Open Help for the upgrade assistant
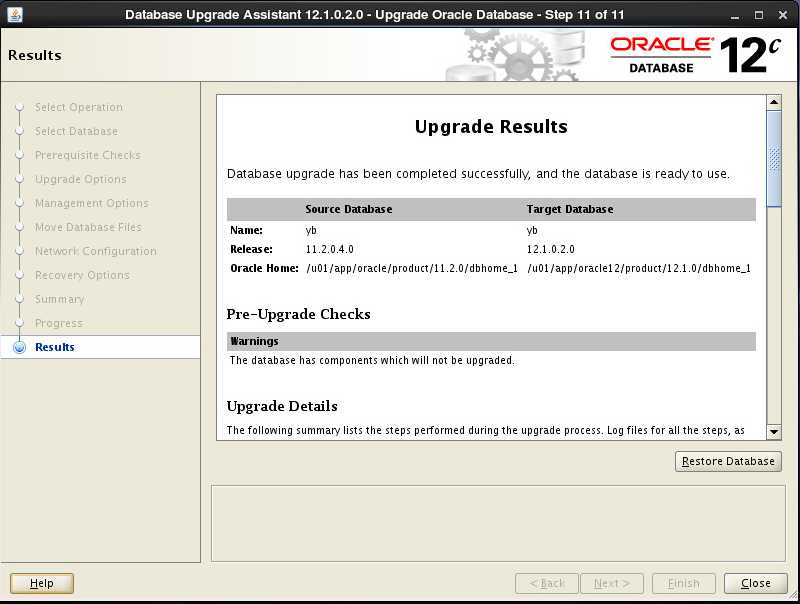 [x=42, y=583]
